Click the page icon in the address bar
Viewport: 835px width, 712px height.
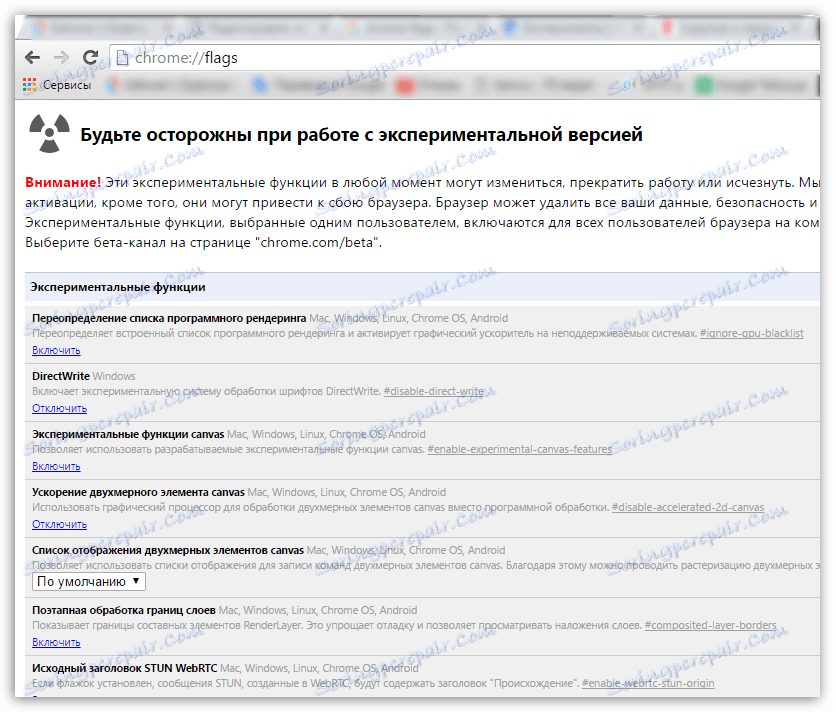click(x=122, y=58)
